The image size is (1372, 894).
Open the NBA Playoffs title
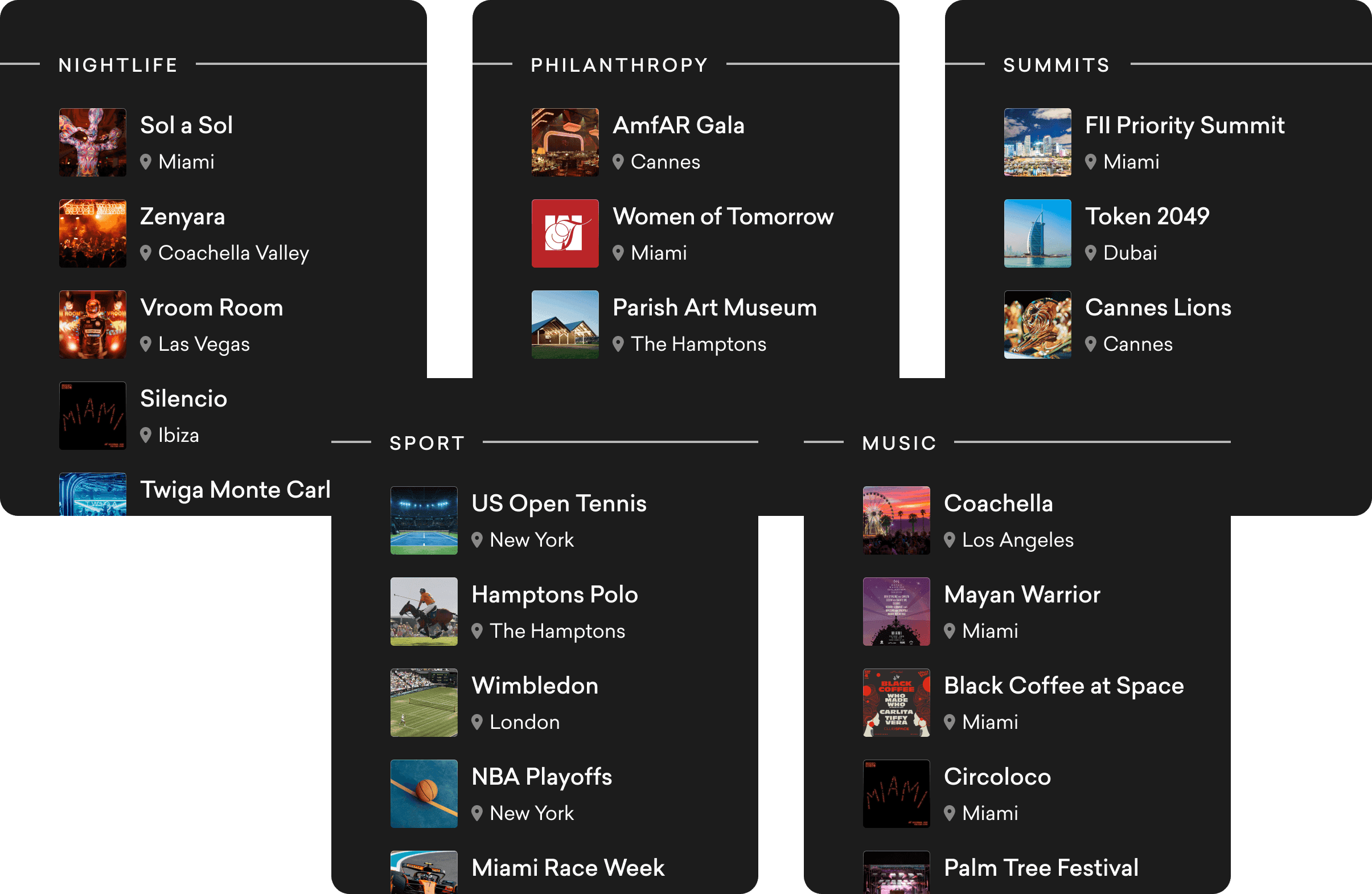tap(542, 777)
